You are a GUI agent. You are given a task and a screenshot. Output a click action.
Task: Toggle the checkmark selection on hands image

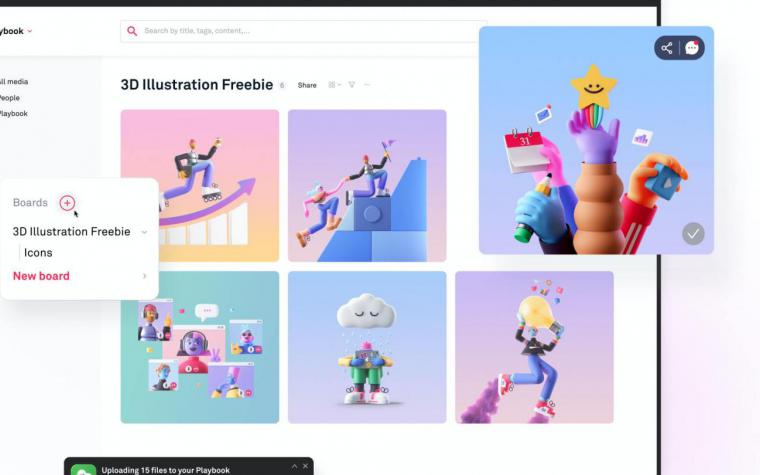[x=693, y=234]
